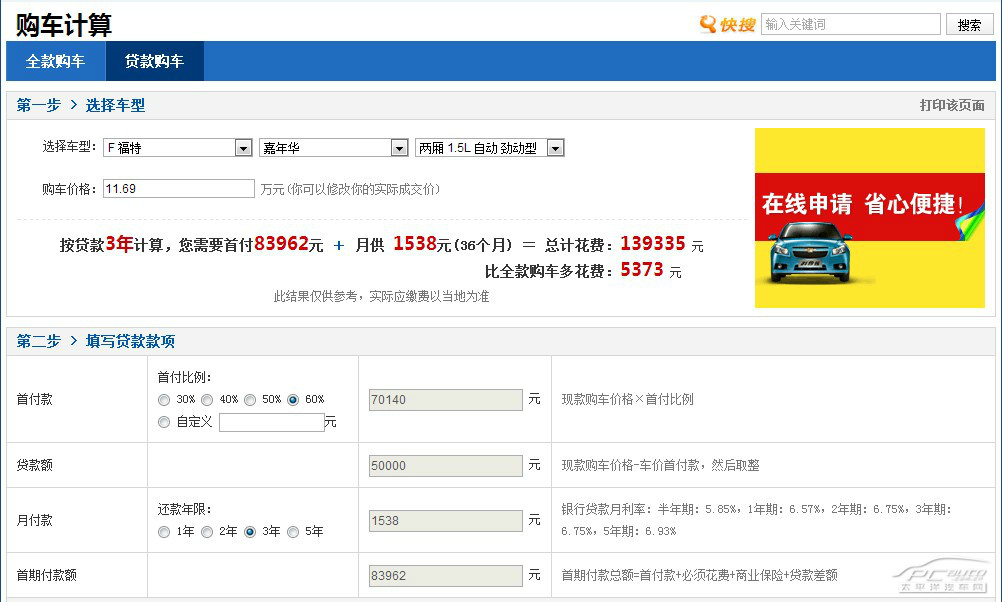Open the 两厢 1.5L 自动 trim dropdown
Viewport: 1002px width, 602px height.
490,148
